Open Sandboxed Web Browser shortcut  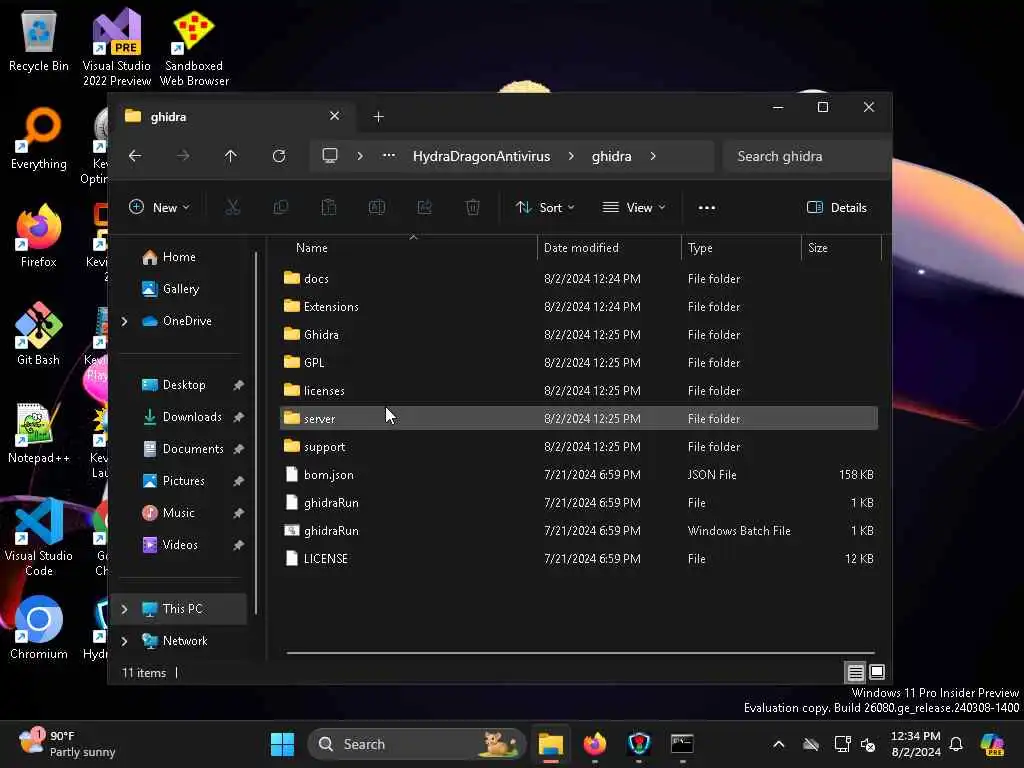pos(194,47)
